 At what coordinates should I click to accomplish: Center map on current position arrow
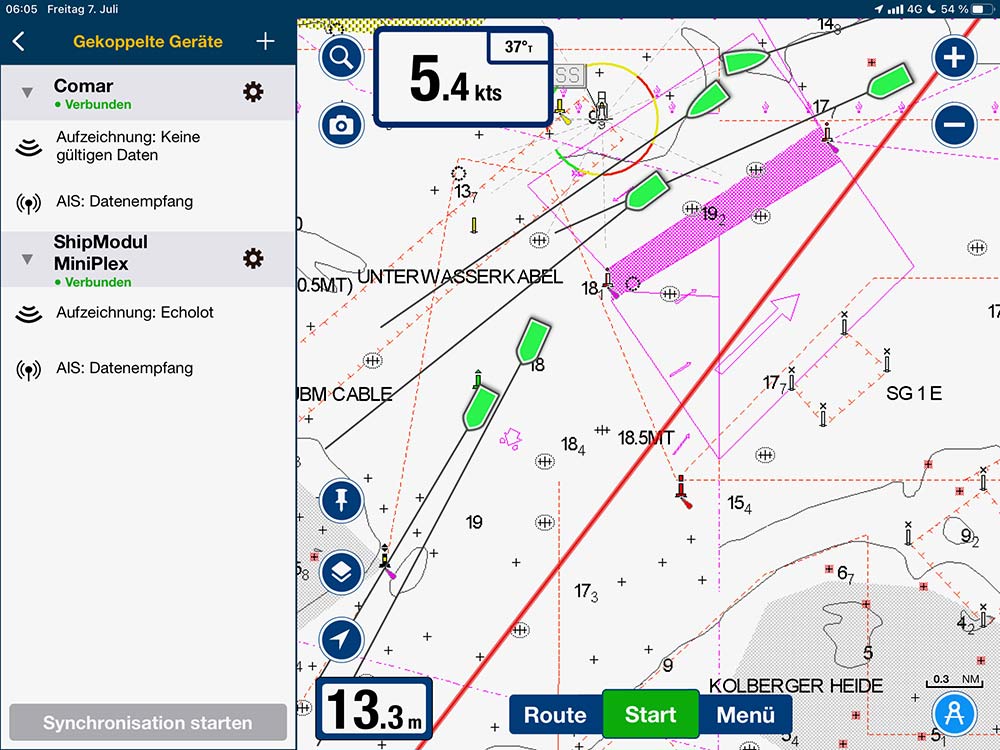342,639
